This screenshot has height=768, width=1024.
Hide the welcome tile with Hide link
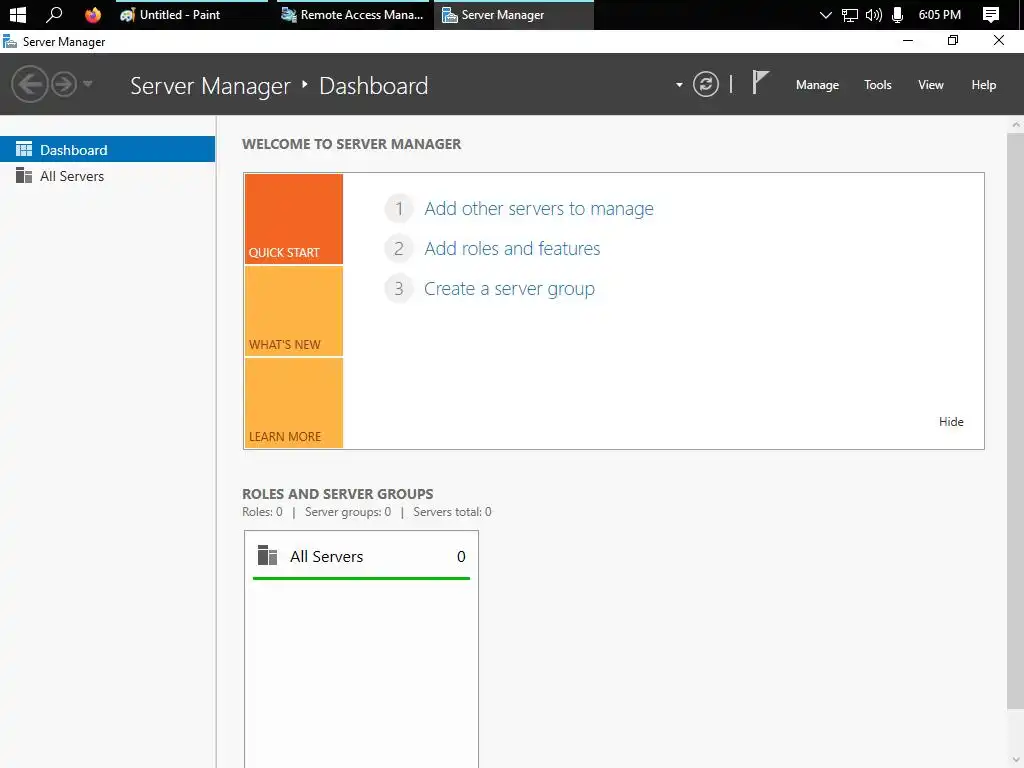coord(950,422)
